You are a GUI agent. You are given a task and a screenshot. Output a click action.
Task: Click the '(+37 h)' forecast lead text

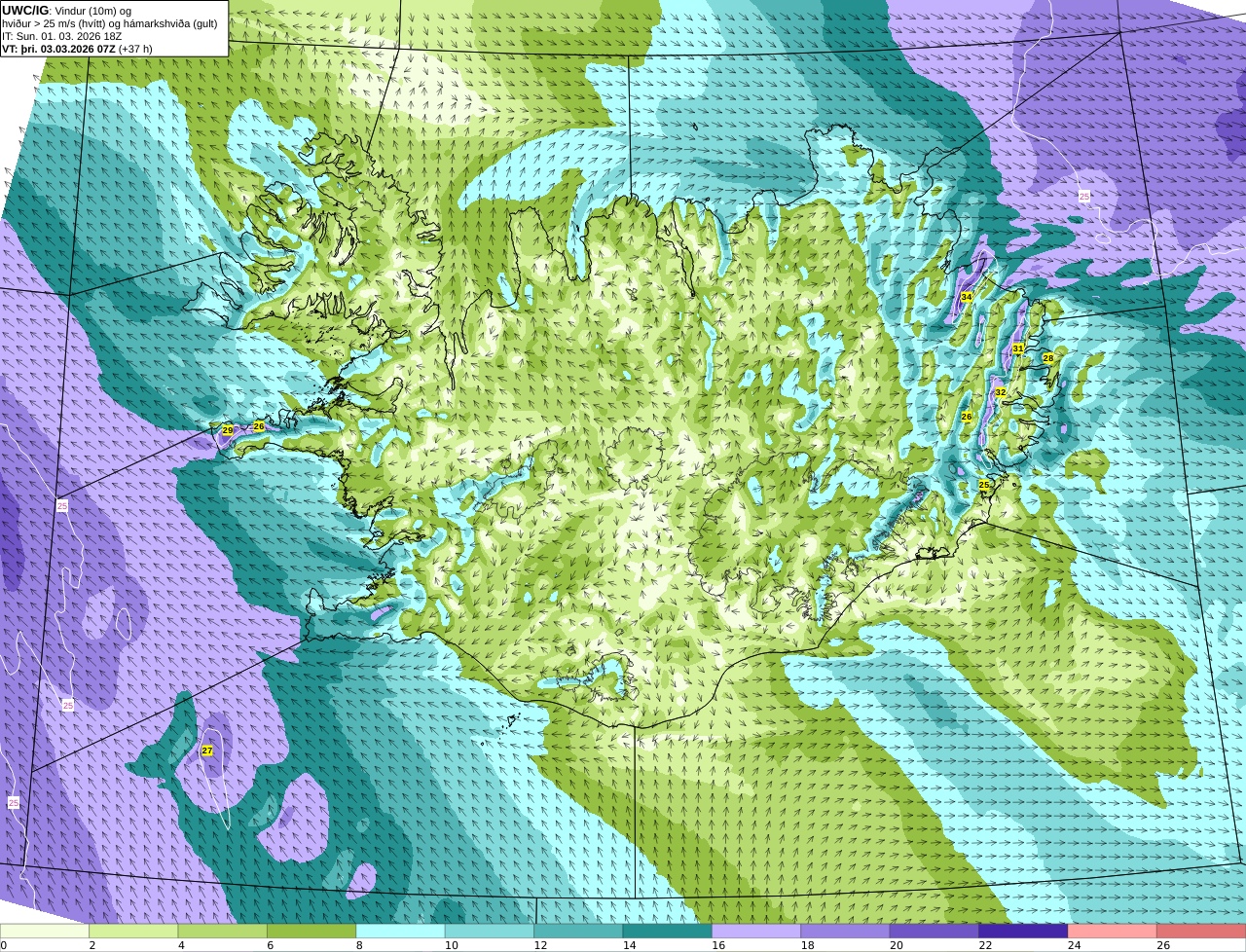(135, 49)
